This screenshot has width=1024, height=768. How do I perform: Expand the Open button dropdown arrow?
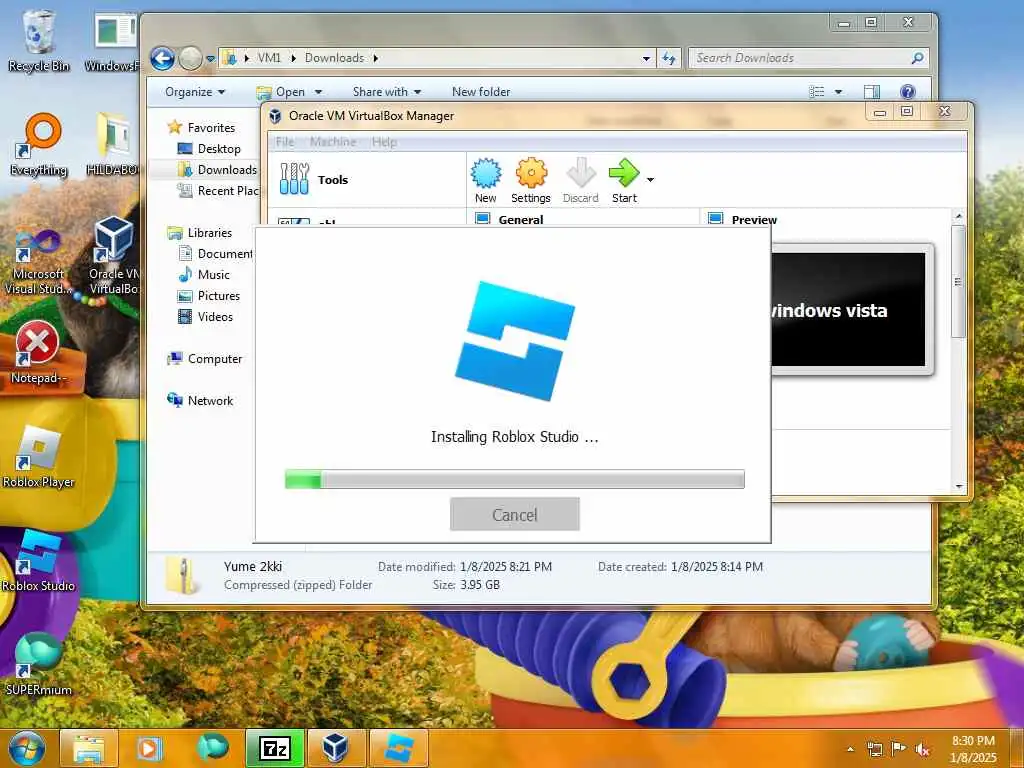(318, 92)
